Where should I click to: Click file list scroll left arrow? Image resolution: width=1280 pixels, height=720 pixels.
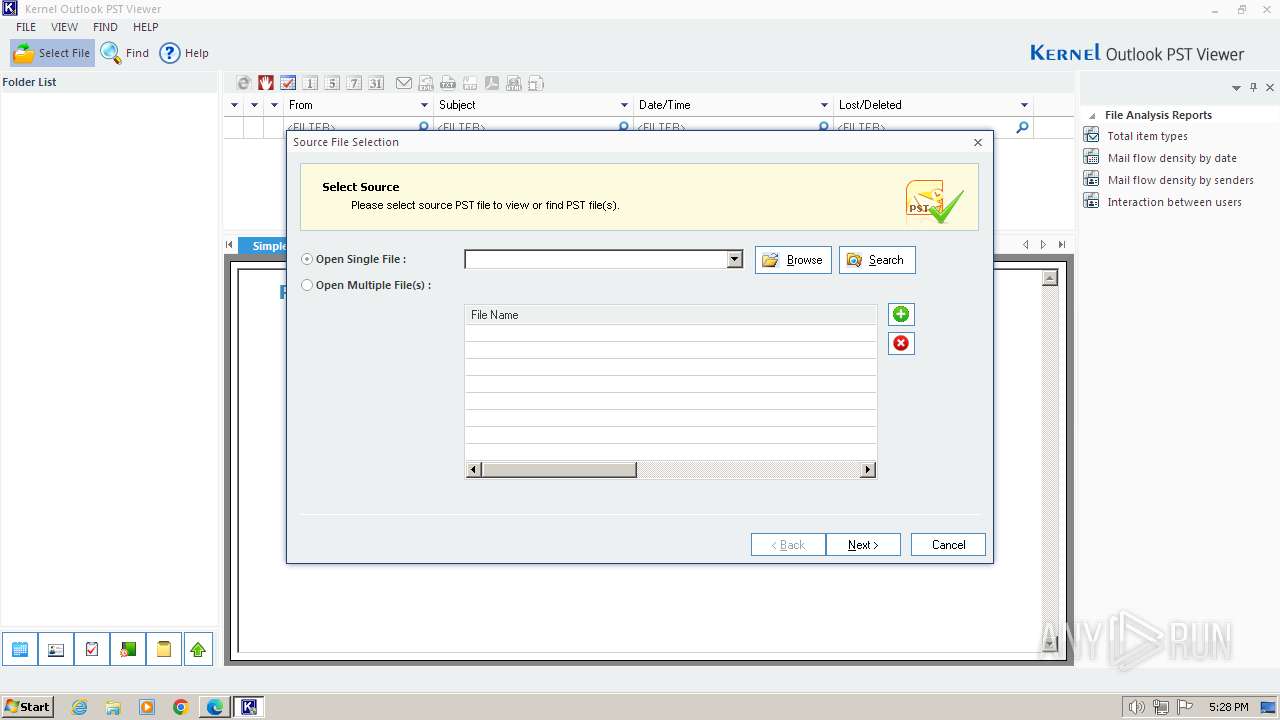coord(474,470)
